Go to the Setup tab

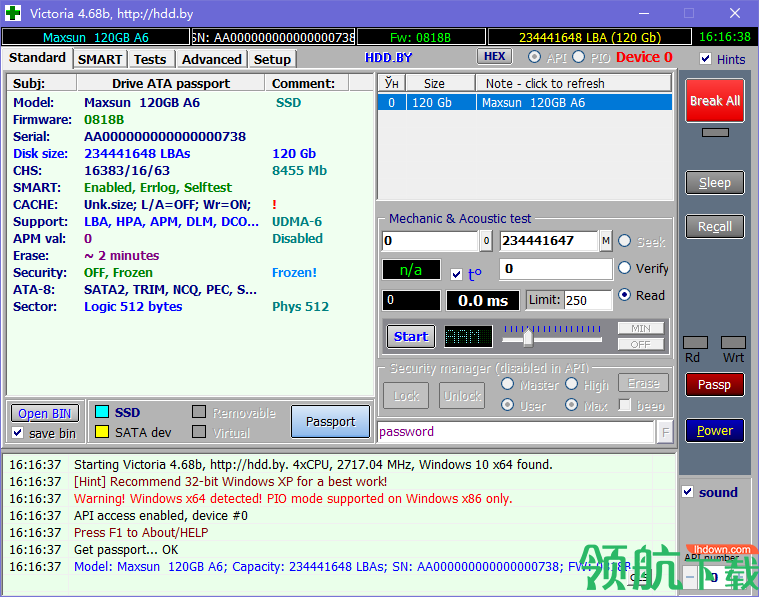point(272,60)
